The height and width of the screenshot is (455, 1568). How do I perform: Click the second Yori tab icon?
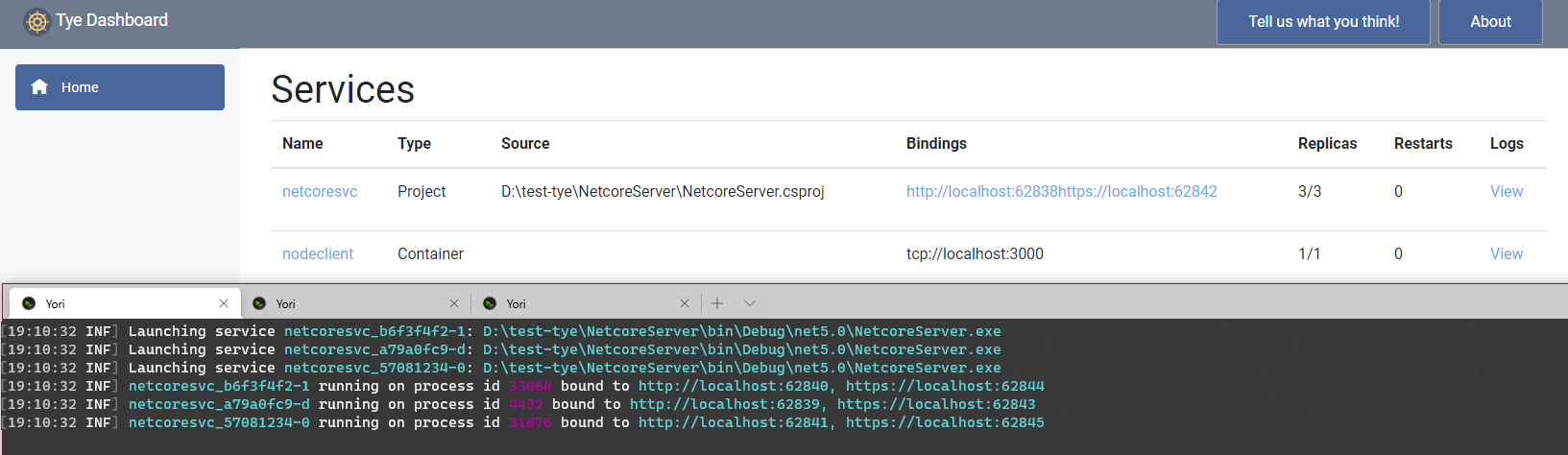tap(259, 303)
